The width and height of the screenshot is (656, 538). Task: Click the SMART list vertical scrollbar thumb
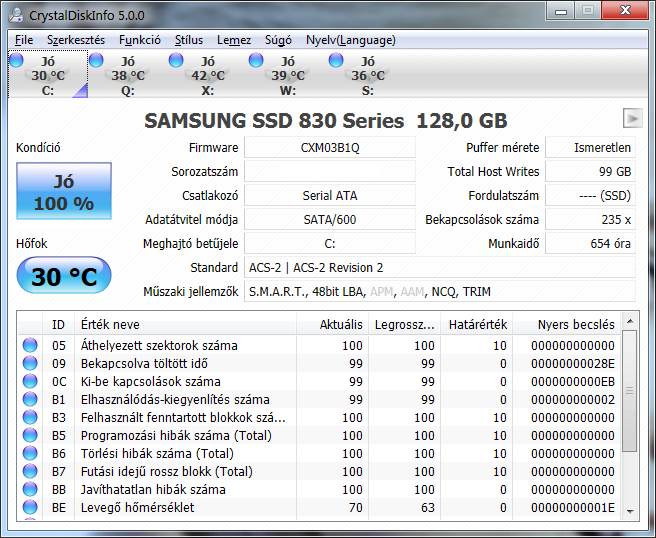tap(629, 391)
